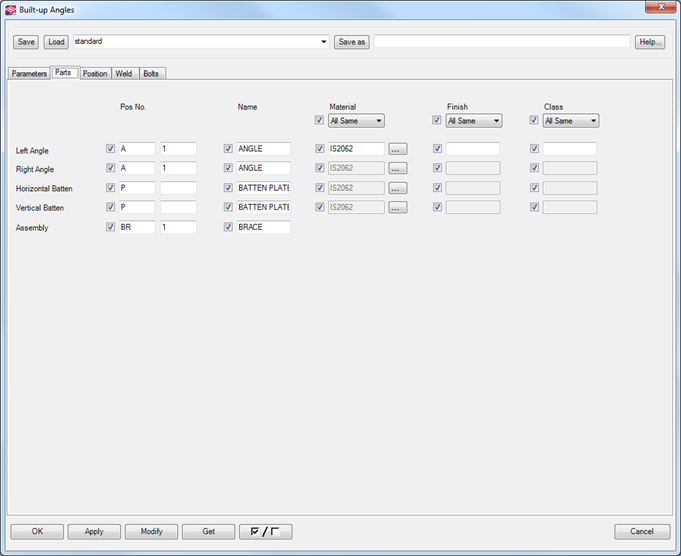Toggle the checkbox beside Material All Same
Viewport: 681px width, 556px height.
coord(319,121)
